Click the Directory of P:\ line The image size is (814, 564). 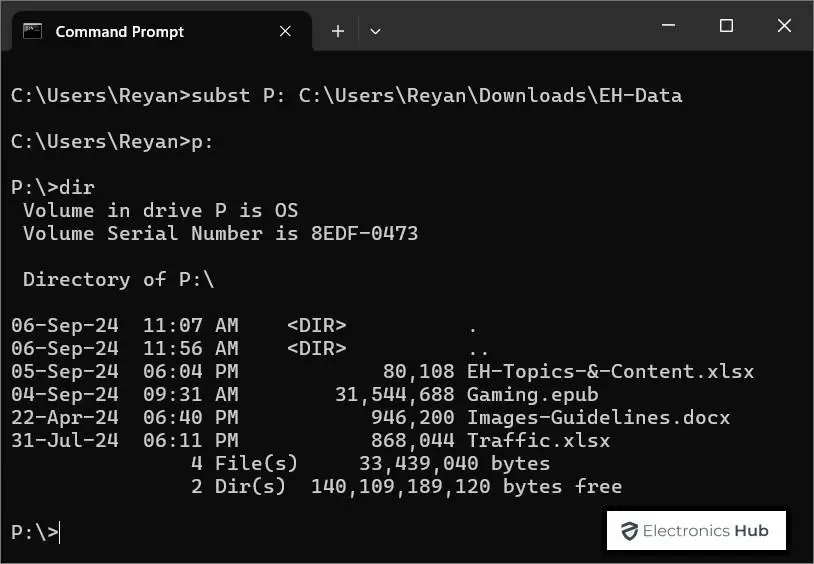[118, 279]
